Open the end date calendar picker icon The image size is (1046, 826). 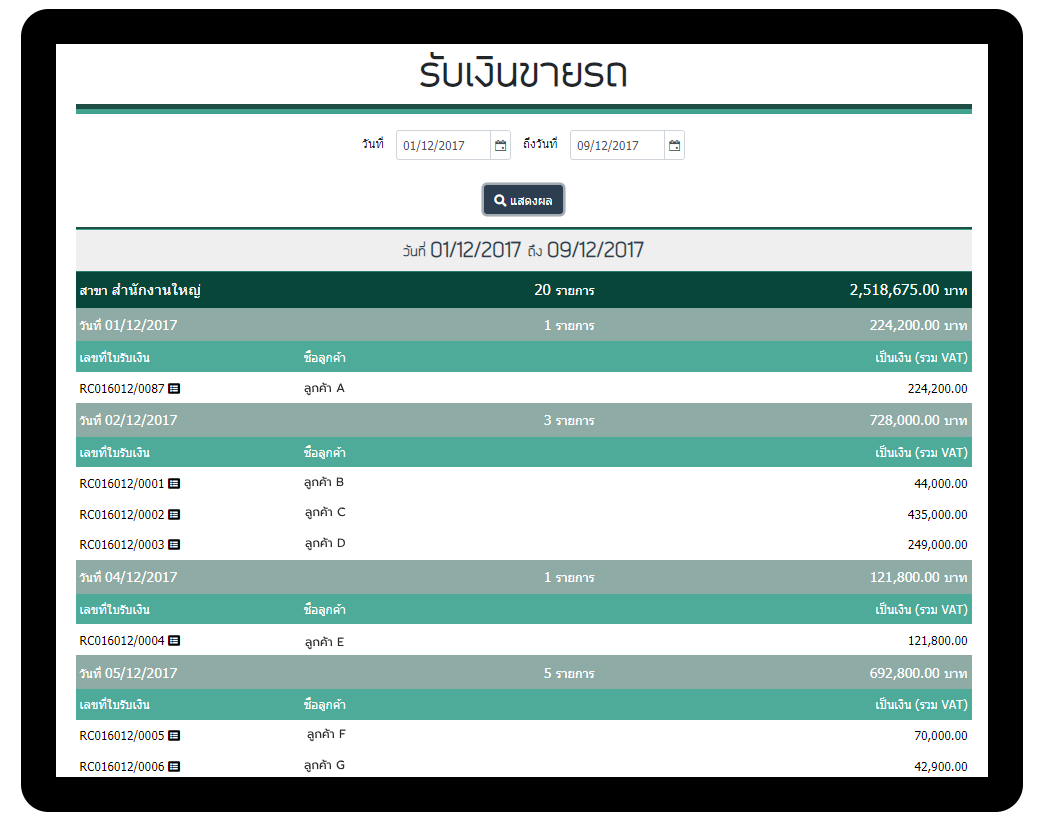(674, 146)
